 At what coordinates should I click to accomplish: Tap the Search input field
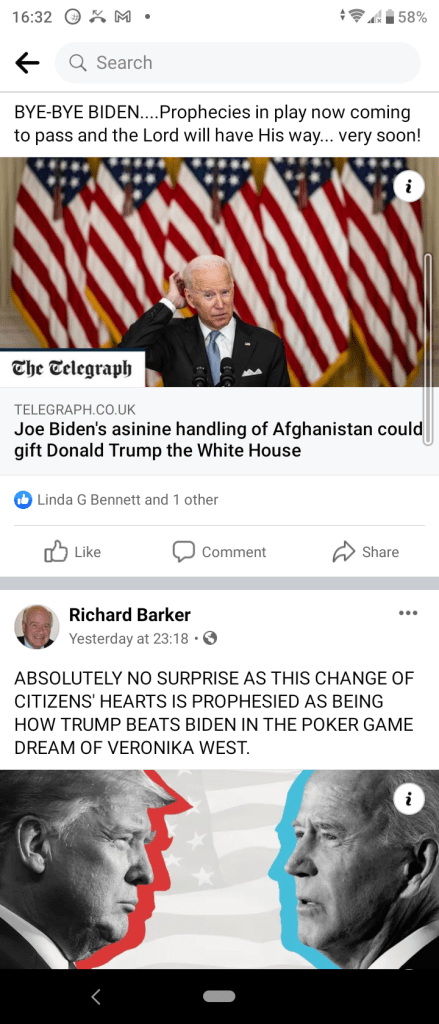(238, 63)
